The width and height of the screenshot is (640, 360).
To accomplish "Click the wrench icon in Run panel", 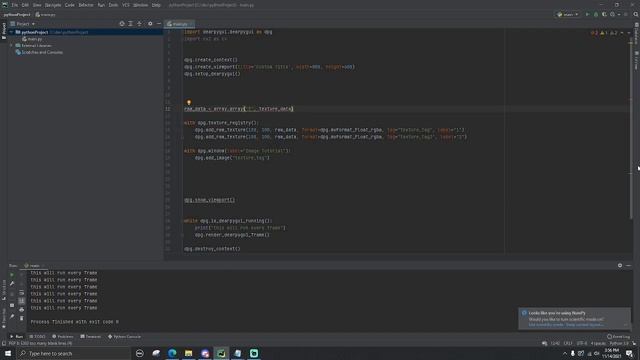I will tap(12, 283).
